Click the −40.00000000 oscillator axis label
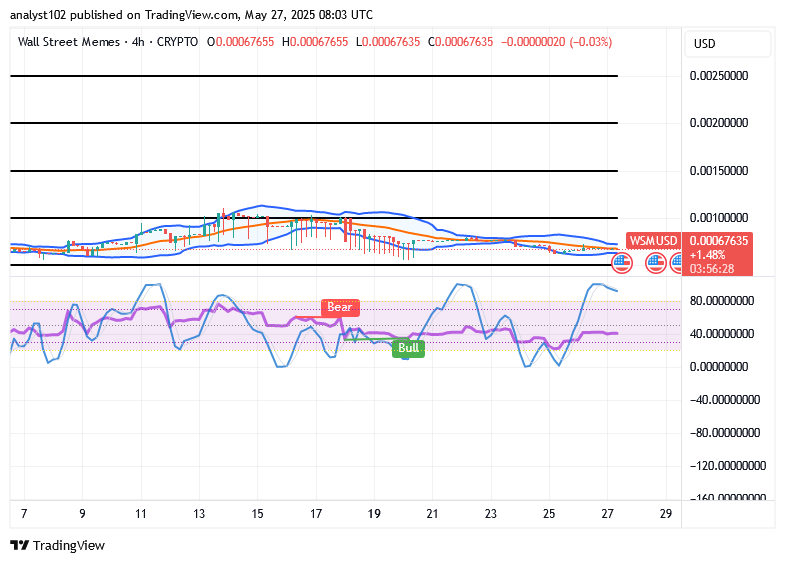 725,400
